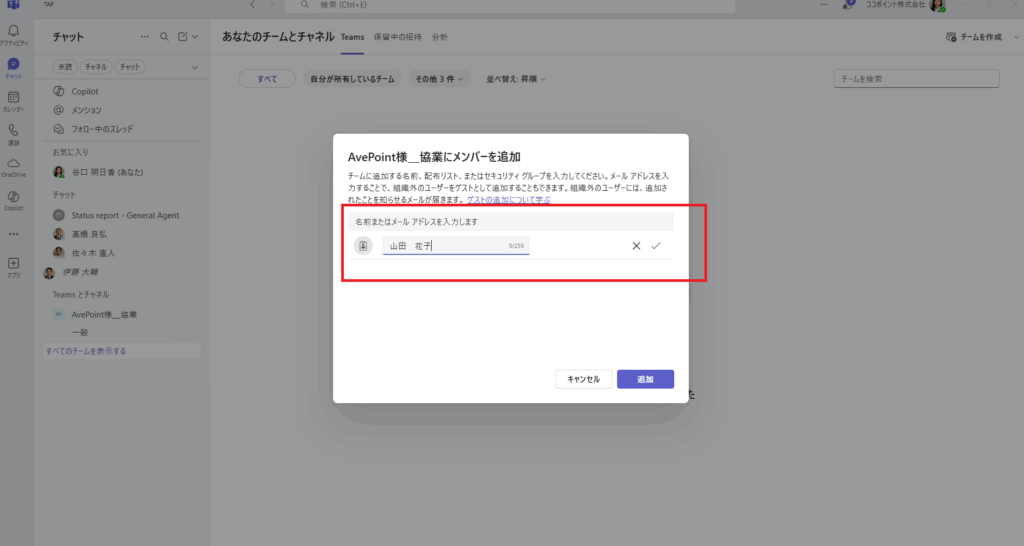Switch to the 保留中の招待 tab
This screenshot has height=546, width=1024.
[x=398, y=37]
